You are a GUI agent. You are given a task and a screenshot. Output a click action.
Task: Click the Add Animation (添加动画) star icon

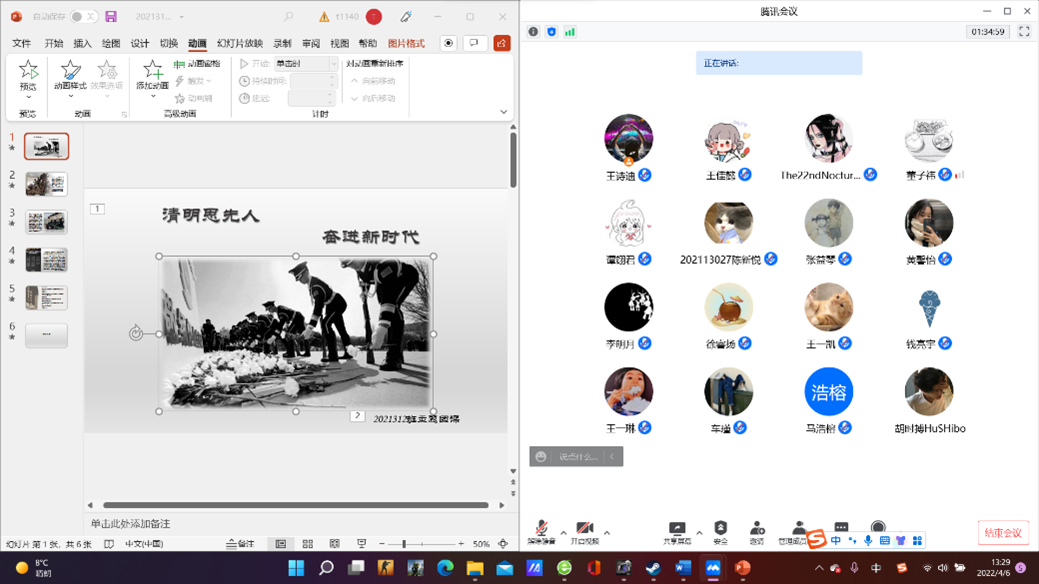coord(153,71)
